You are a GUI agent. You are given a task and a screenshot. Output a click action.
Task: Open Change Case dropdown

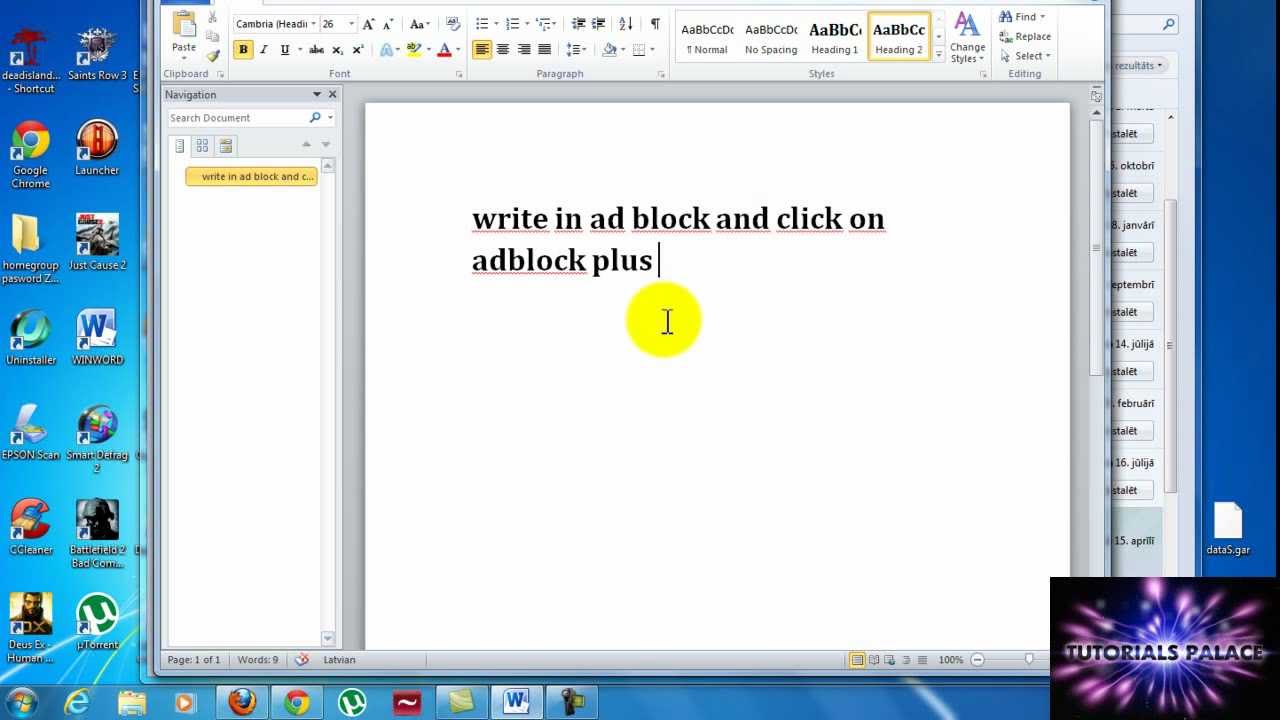point(420,24)
